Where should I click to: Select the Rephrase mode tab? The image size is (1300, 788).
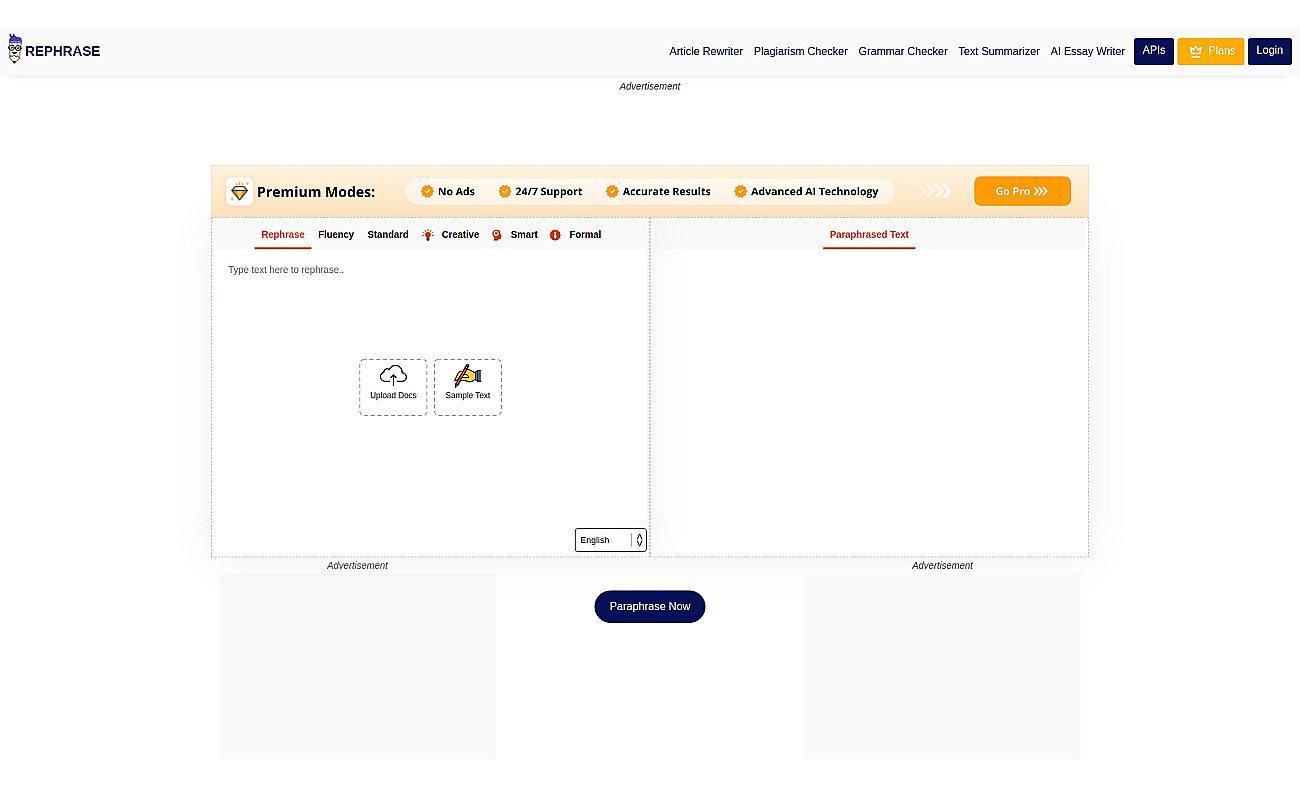tap(283, 235)
